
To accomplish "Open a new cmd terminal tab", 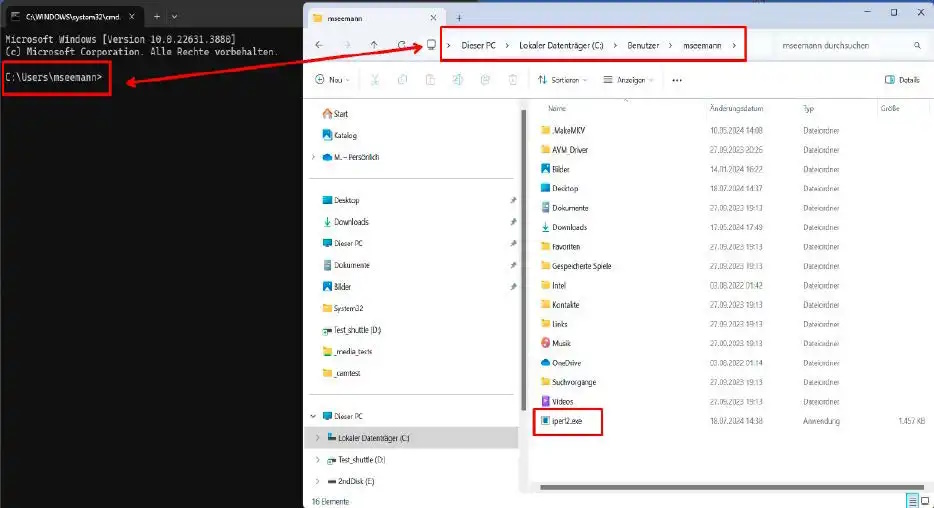I will point(156,17).
